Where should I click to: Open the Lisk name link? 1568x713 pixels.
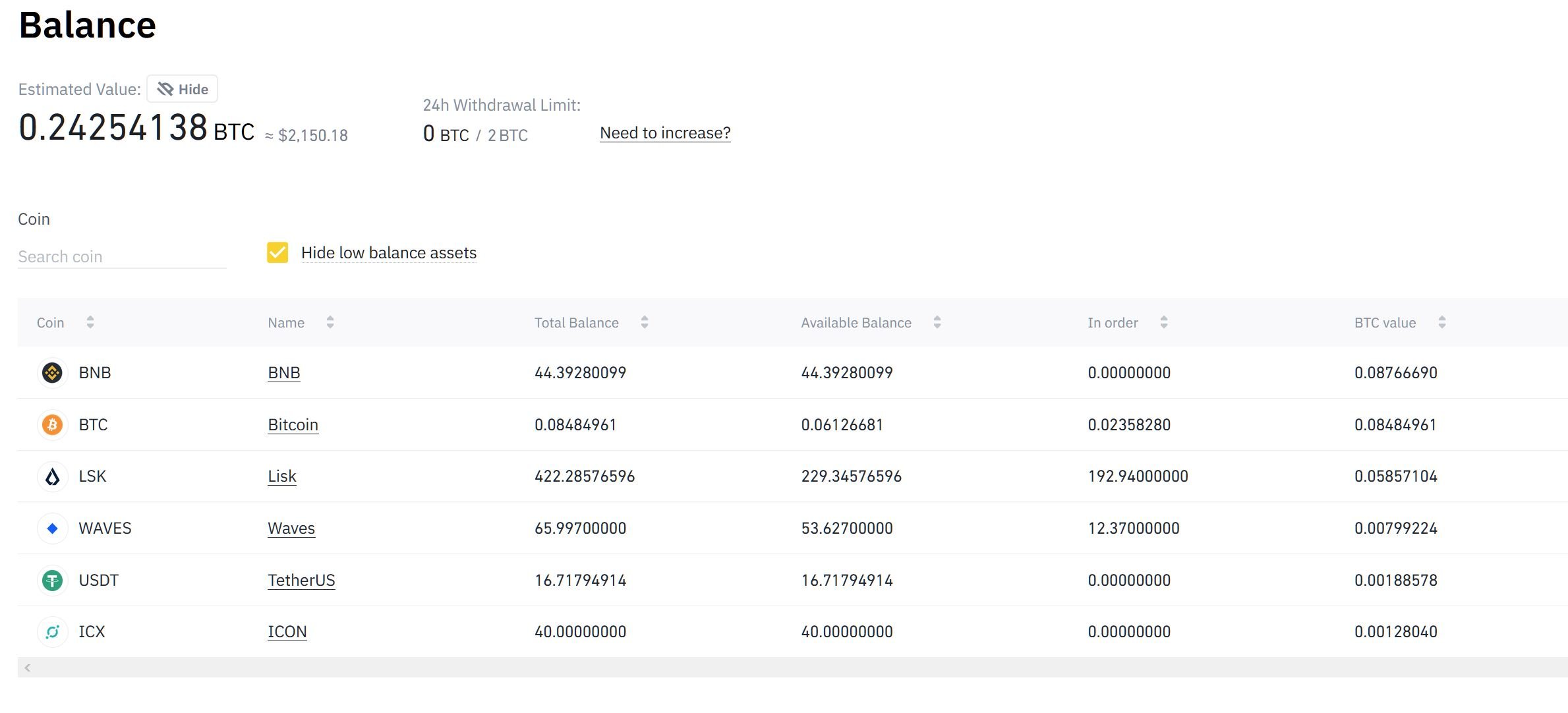pyautogui.click(x=282, y=476)
